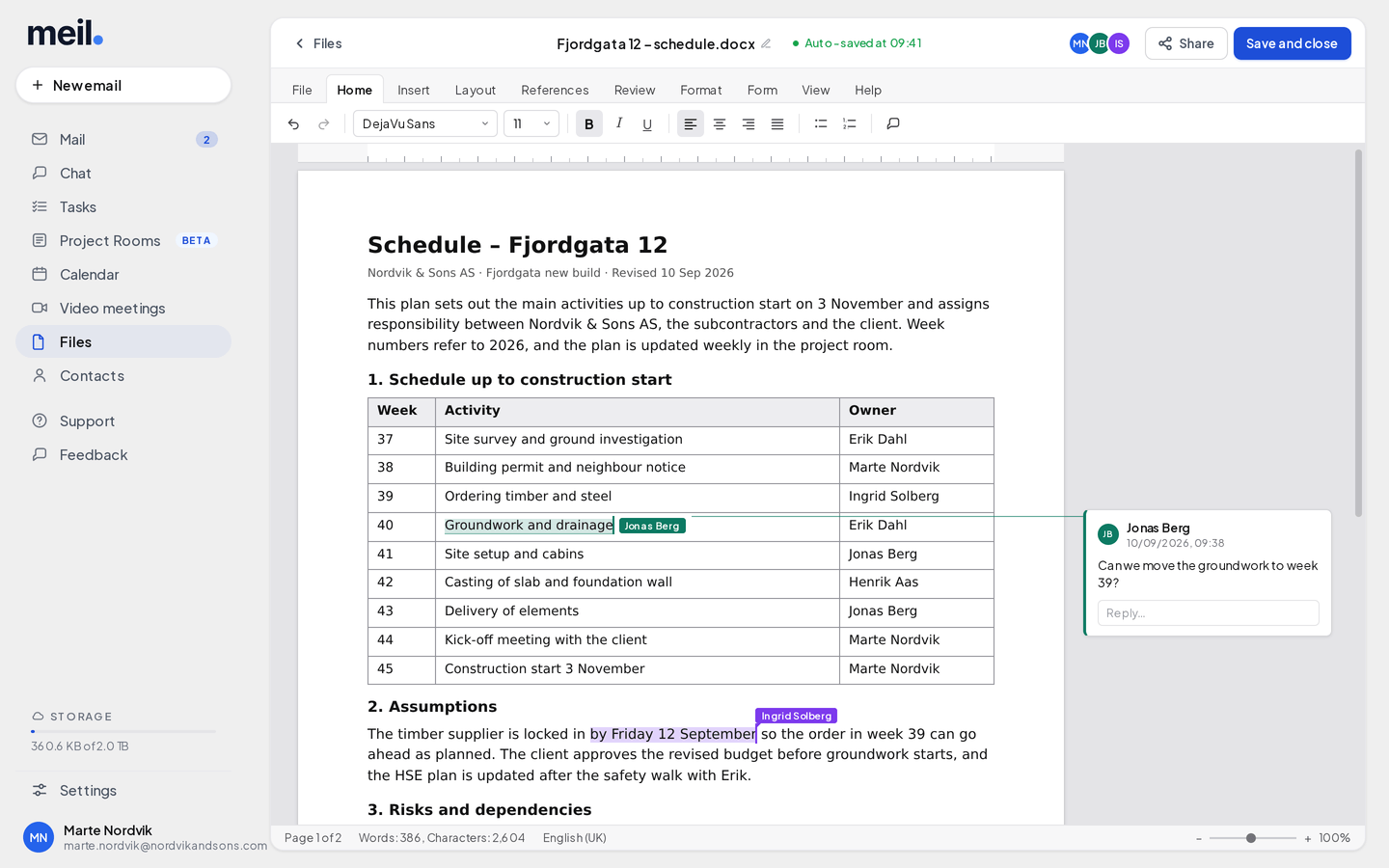1389x868 pixels.
Task: Click the meil logo
Action: point(65,33)
